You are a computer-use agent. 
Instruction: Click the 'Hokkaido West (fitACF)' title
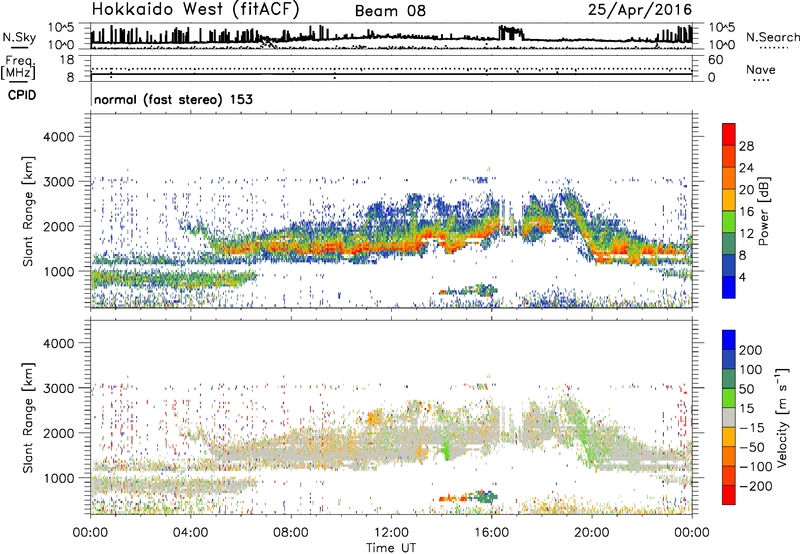coord(195,9)
